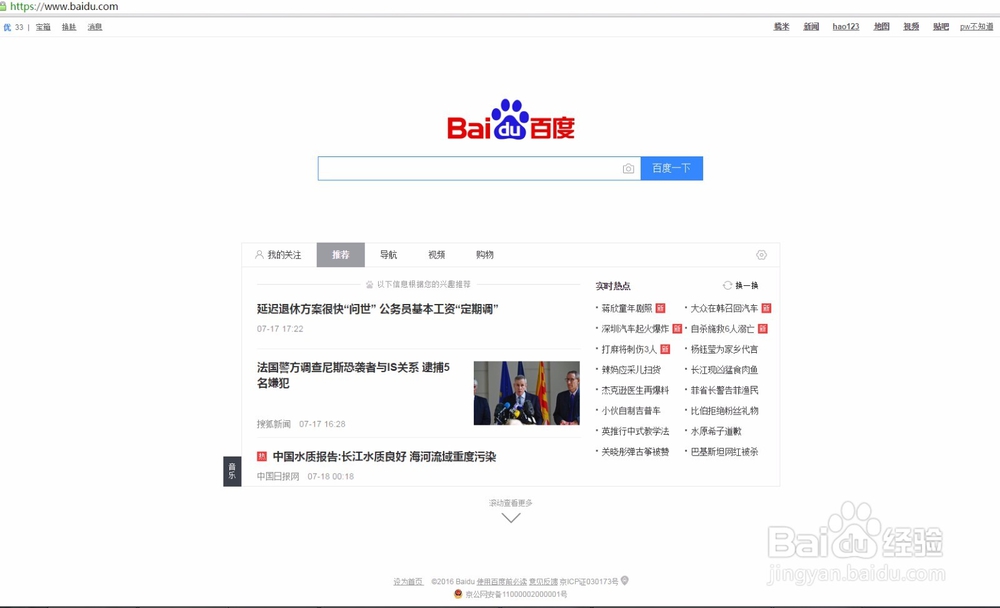Screen dimensions: 1000x608
Task: Click hot topic 英推行中式教学法
Action: [635, 431]
